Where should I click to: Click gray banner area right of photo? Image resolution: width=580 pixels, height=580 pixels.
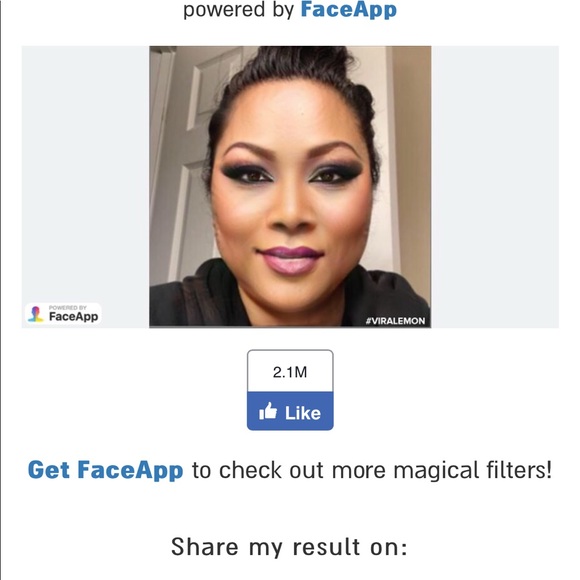pyautogui.click(x=495, y=186)
